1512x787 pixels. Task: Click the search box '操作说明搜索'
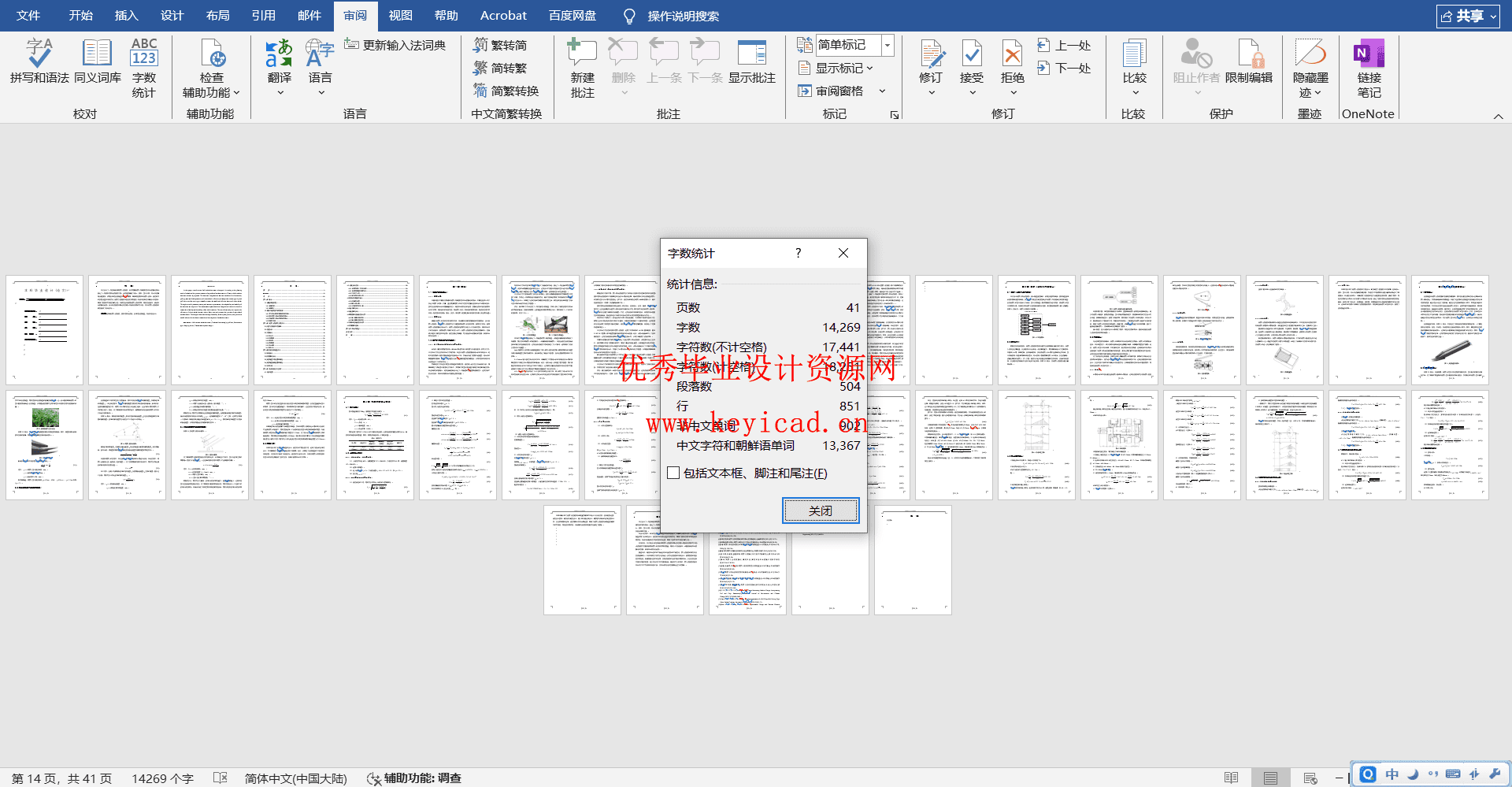[x=683, y=16]
